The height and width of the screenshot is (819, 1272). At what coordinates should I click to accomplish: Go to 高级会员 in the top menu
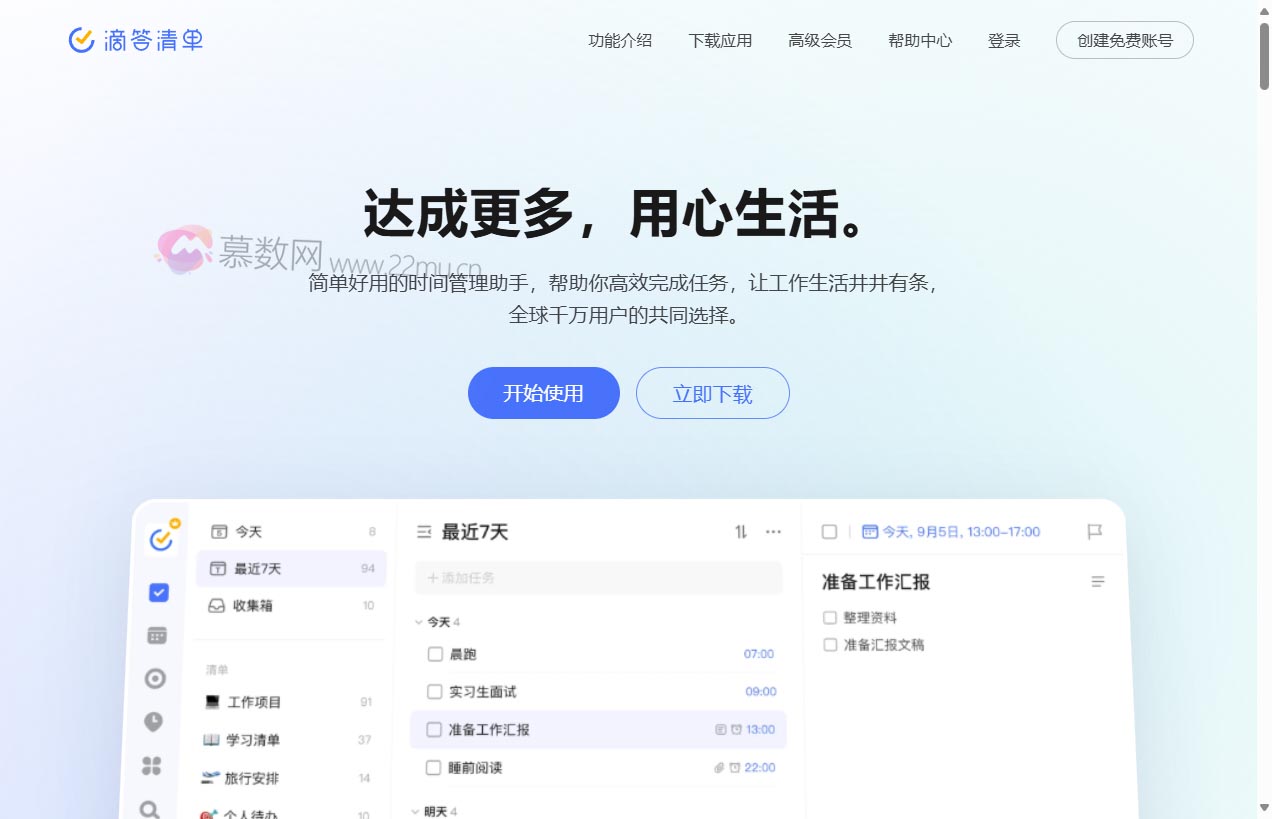coord(820,41)
